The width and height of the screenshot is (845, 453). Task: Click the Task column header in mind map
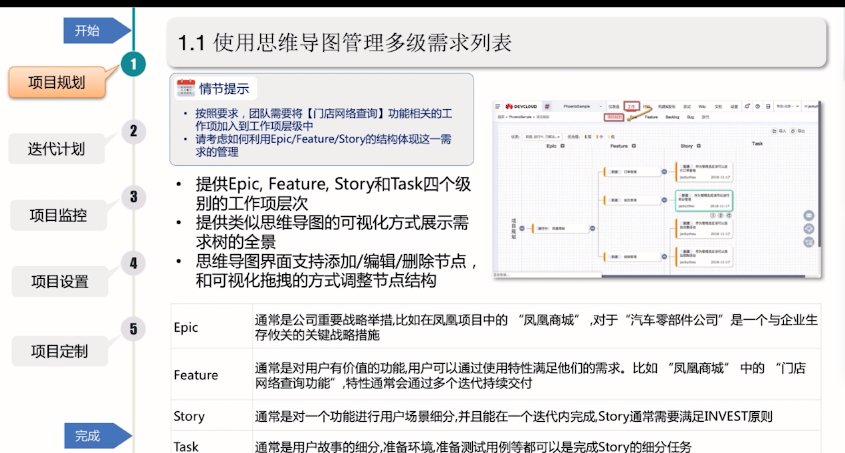(x=757, y=143)
